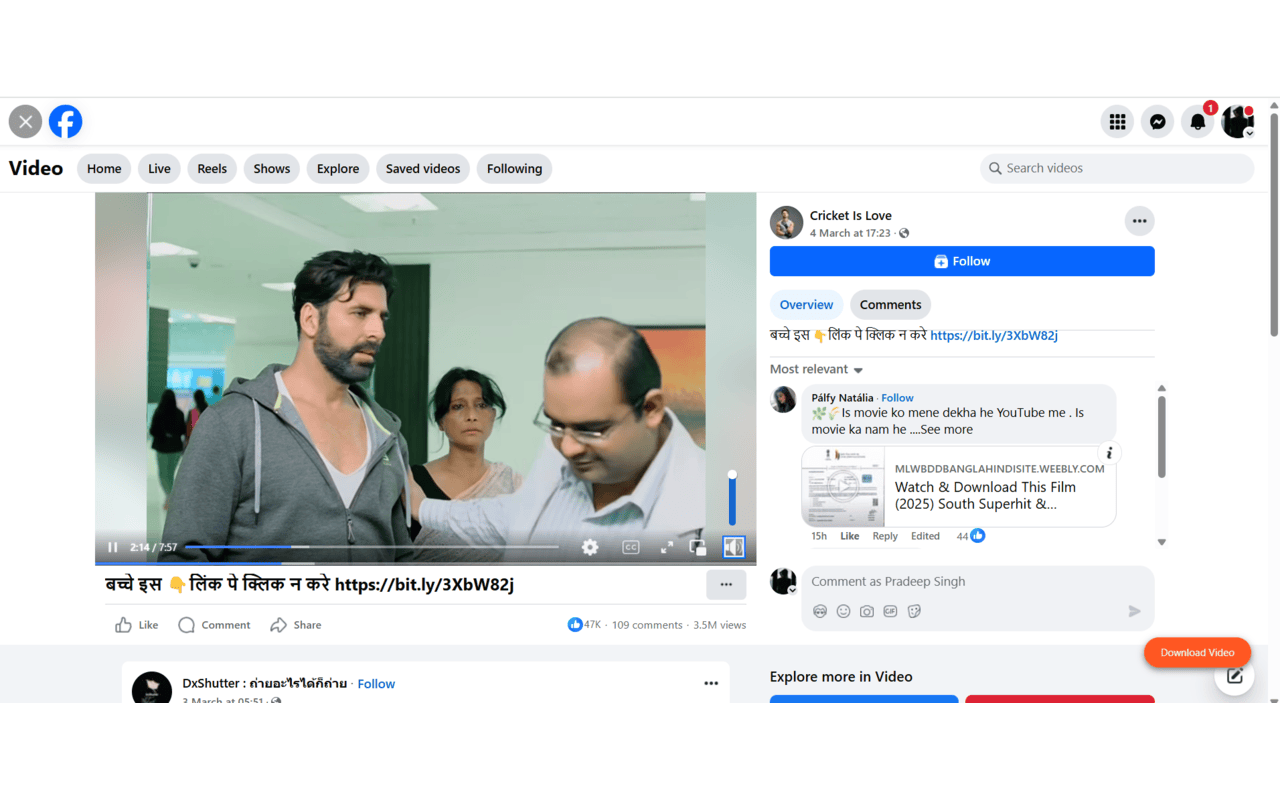Viewport: 1280px width, 800px height.
Task: Open the 4 March at 17:23 timestamp
Action: [850, 233]
